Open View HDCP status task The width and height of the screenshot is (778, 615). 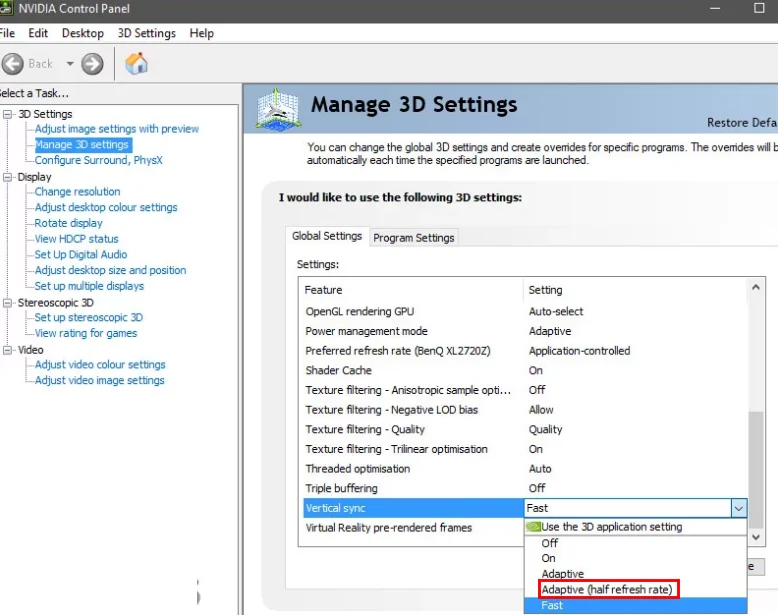[76, 239]
